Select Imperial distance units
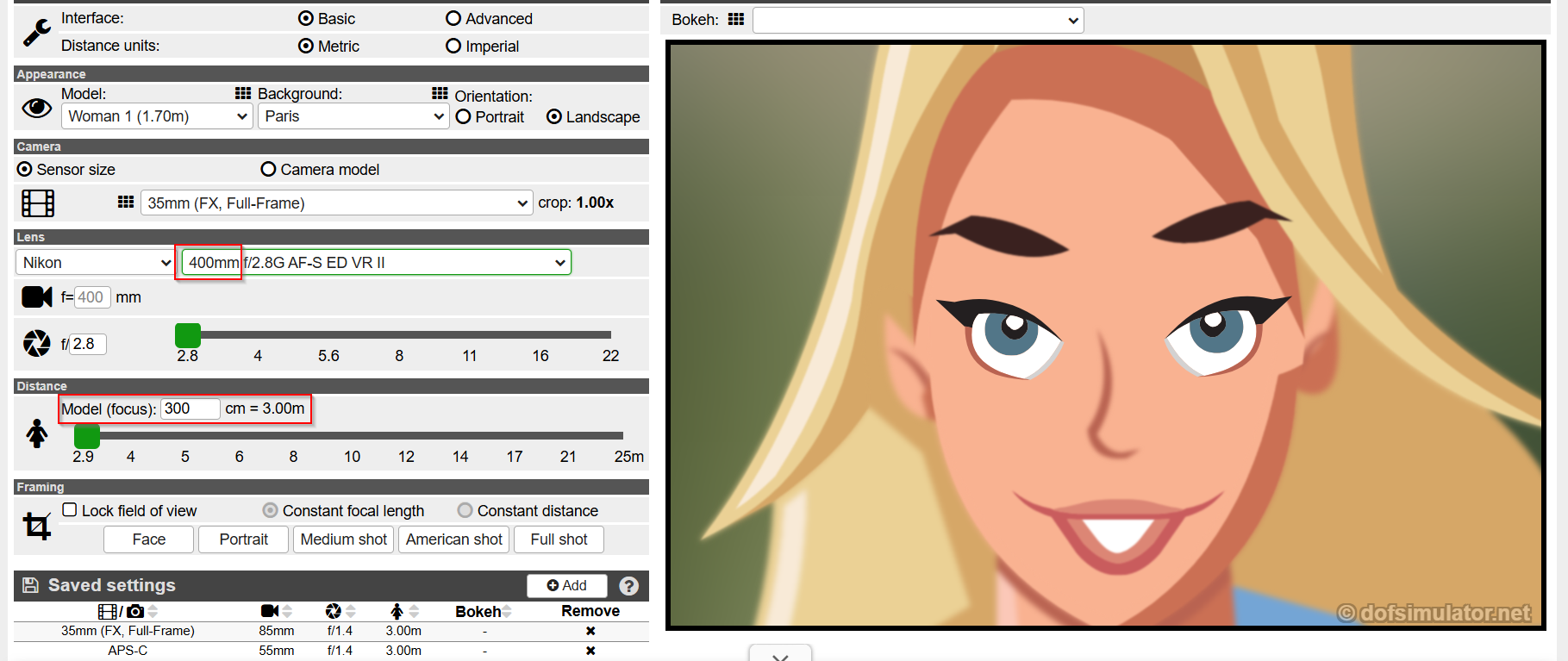Viewport: 1568px width, 661px height. point(453,46)
